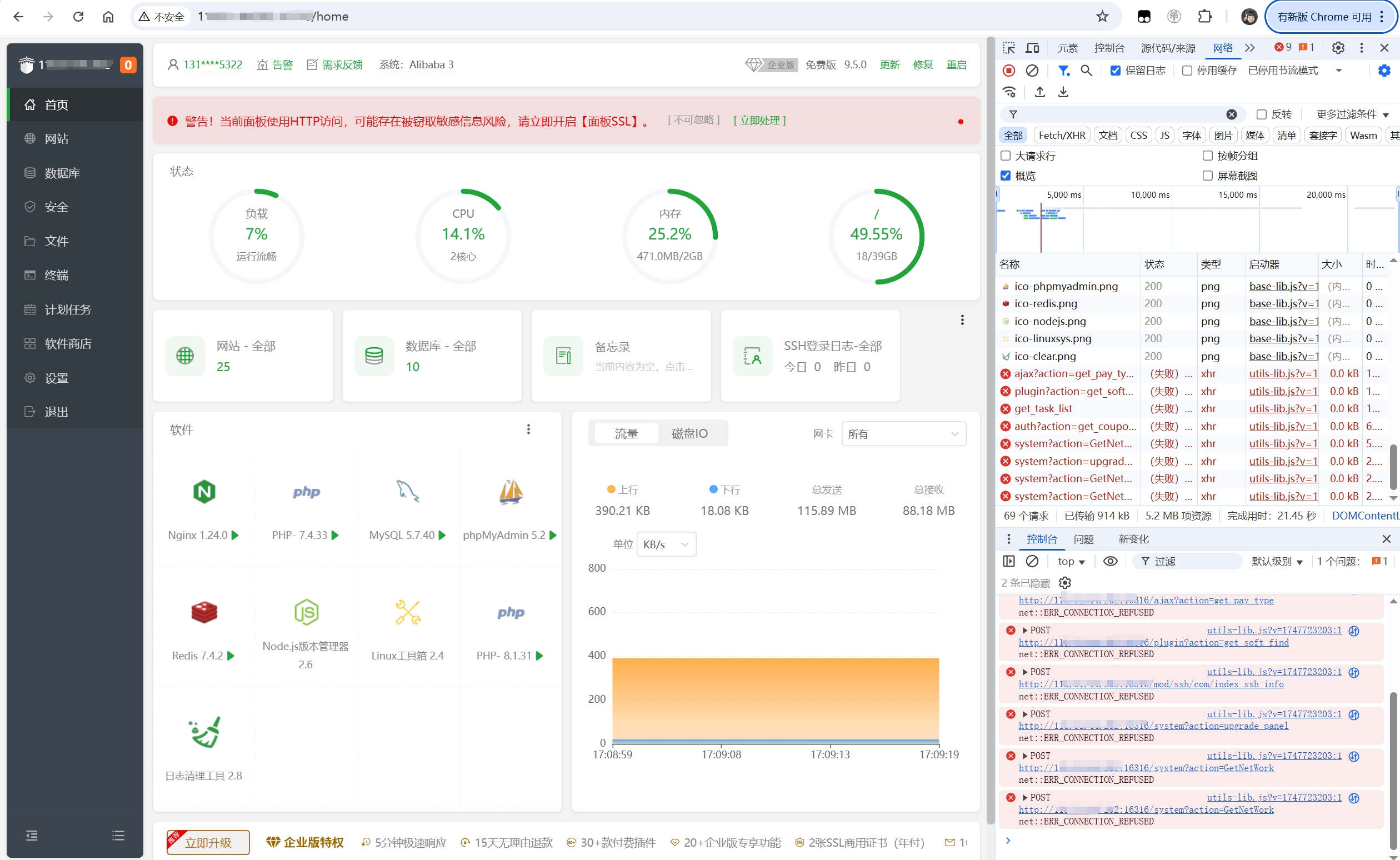This screenshot has height=860, width=1400.
Task: Click console live expression eye icon
Action: (x=1110, y=561)
